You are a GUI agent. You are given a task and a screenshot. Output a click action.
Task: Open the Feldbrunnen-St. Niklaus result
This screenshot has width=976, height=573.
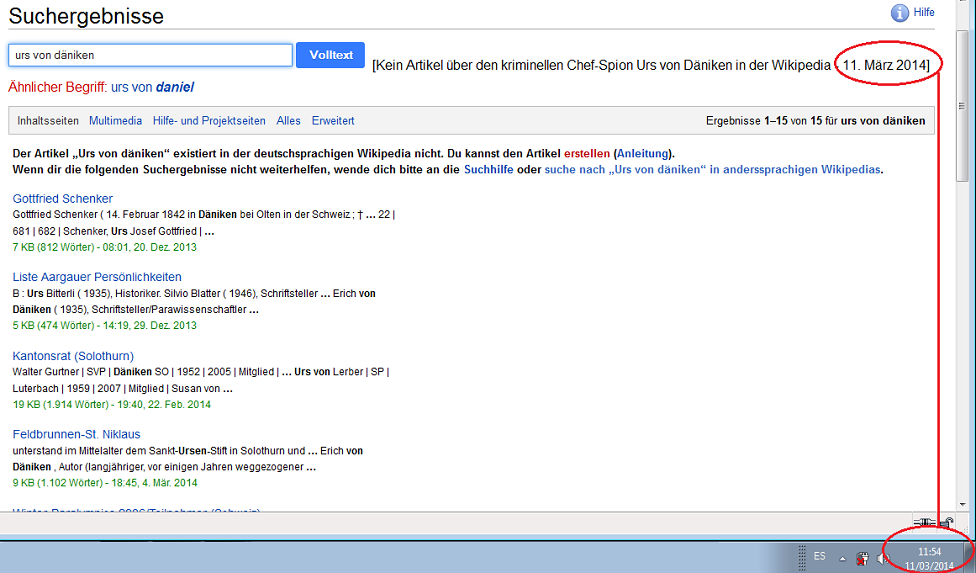77,434
